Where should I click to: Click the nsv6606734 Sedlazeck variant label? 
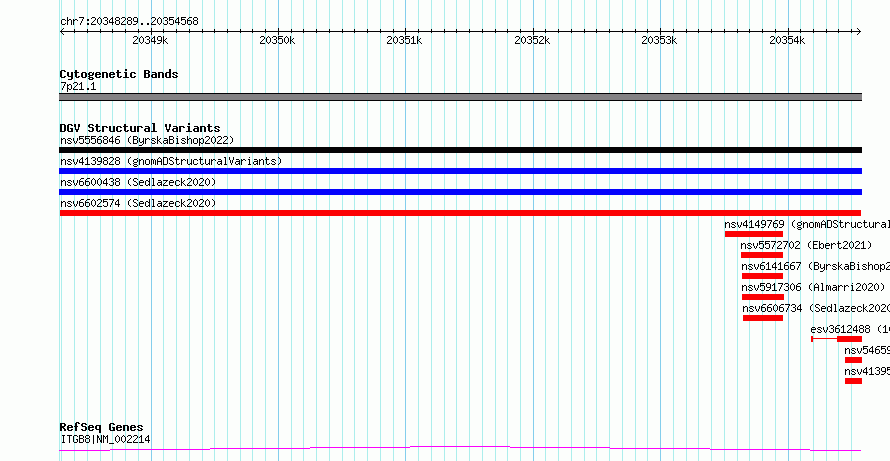[816, 308]
